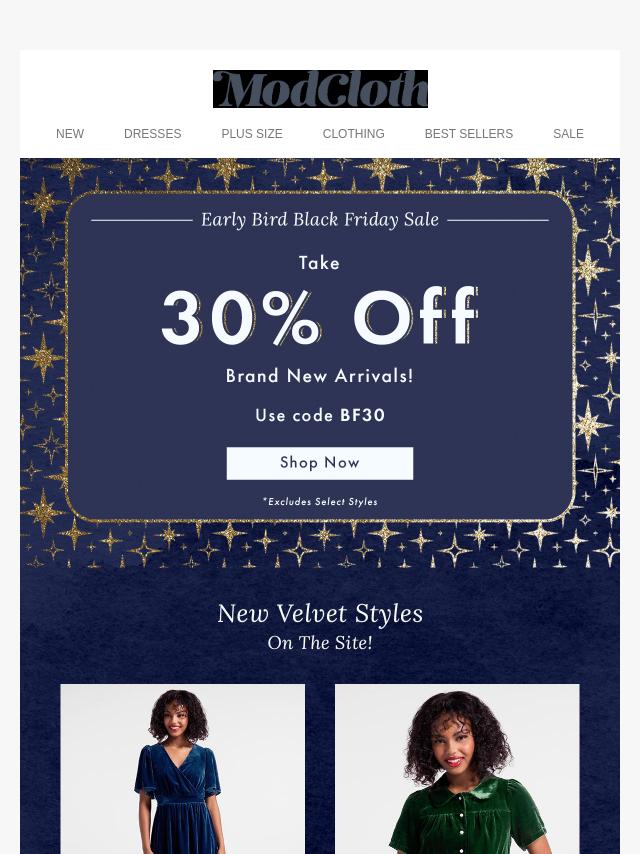
Task: Click the Excludes Select Styles note
Action: 320,502
